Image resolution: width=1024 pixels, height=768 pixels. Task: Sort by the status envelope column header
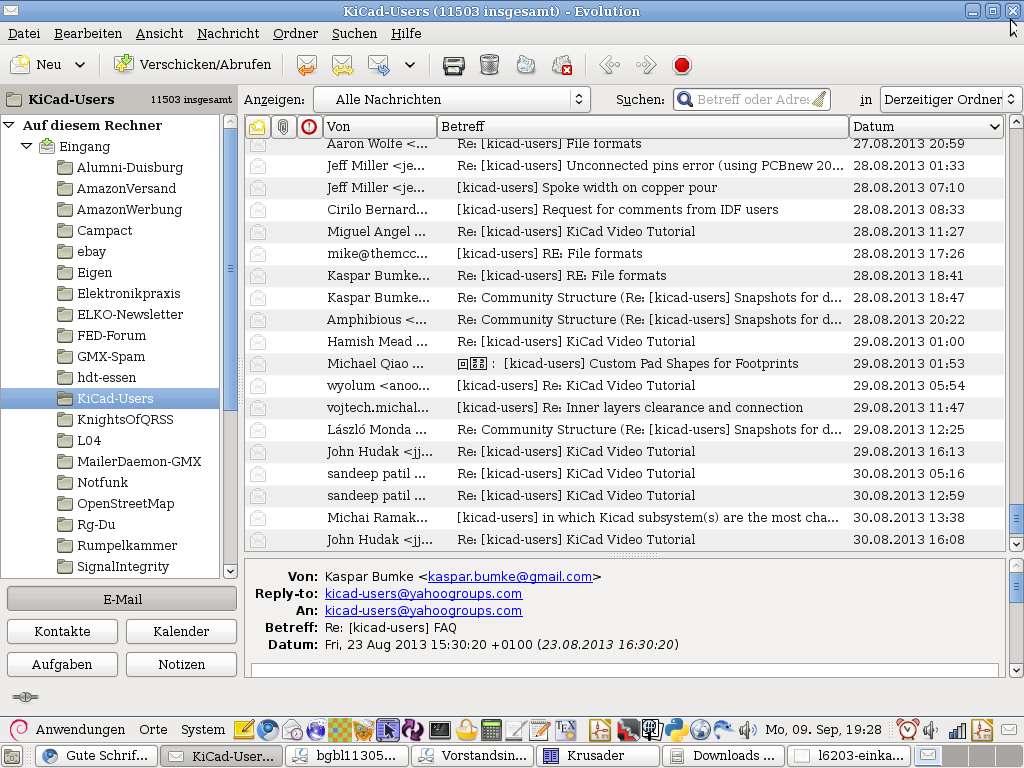pyautogui.click(x=257, y=127)
